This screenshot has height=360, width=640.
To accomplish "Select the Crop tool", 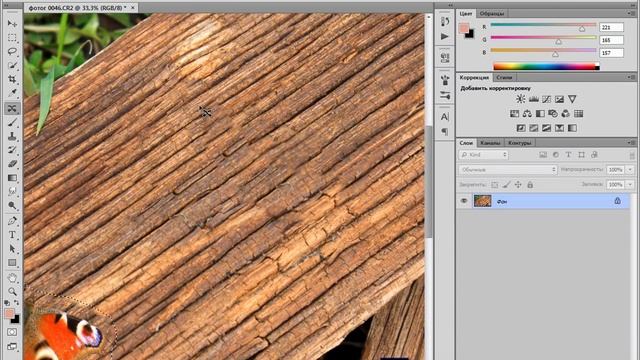I will (12, 79).
